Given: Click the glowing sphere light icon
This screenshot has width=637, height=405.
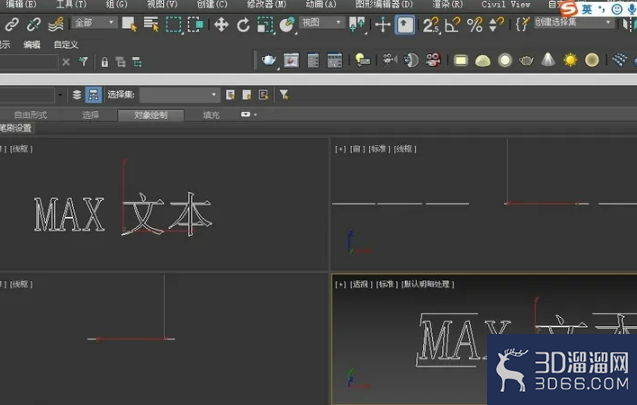Looking at the screenshot, I should click(x=505, y=61).
